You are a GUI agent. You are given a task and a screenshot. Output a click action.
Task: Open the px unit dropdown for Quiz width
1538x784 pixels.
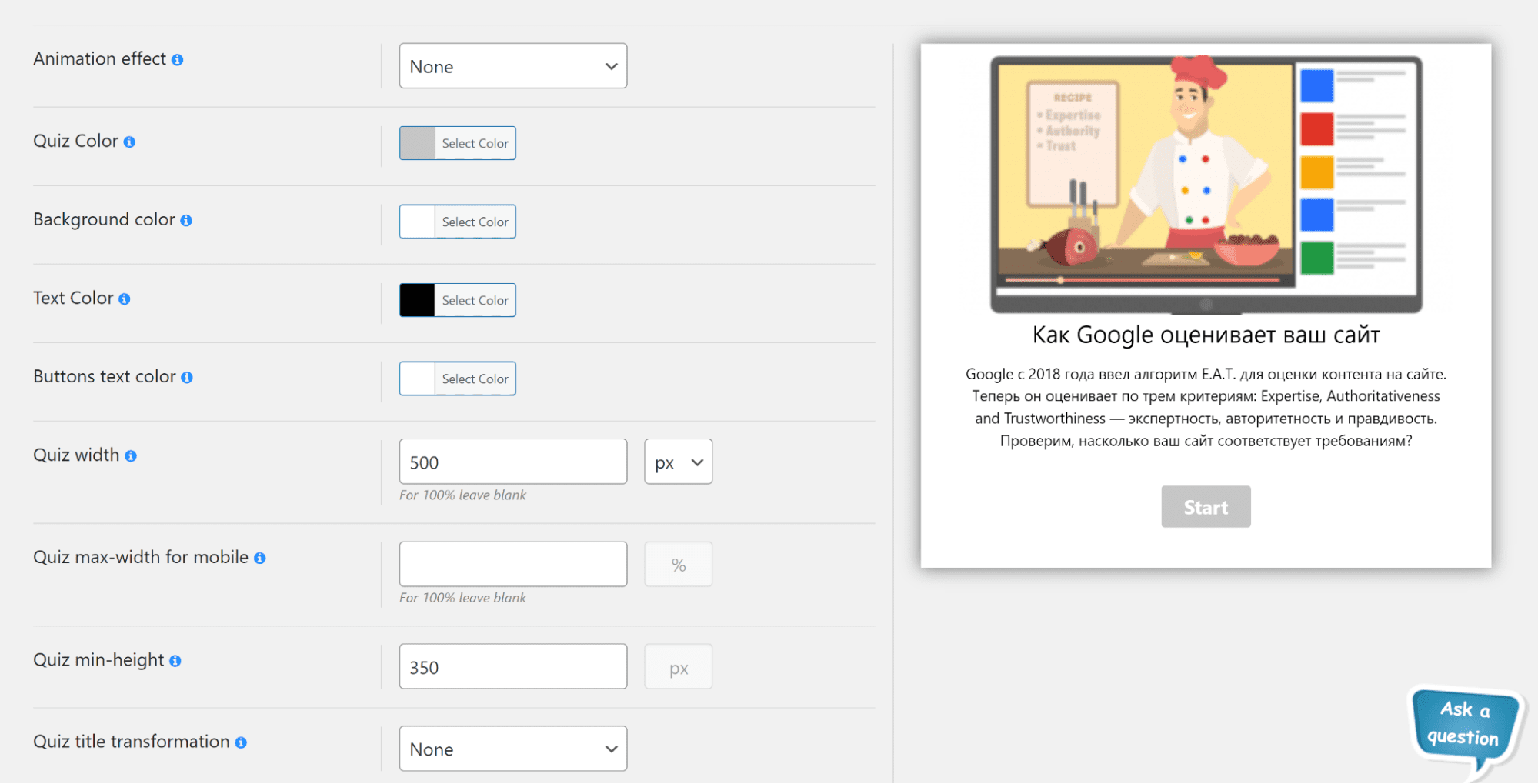pyautogui.click(x=678, y=462)
